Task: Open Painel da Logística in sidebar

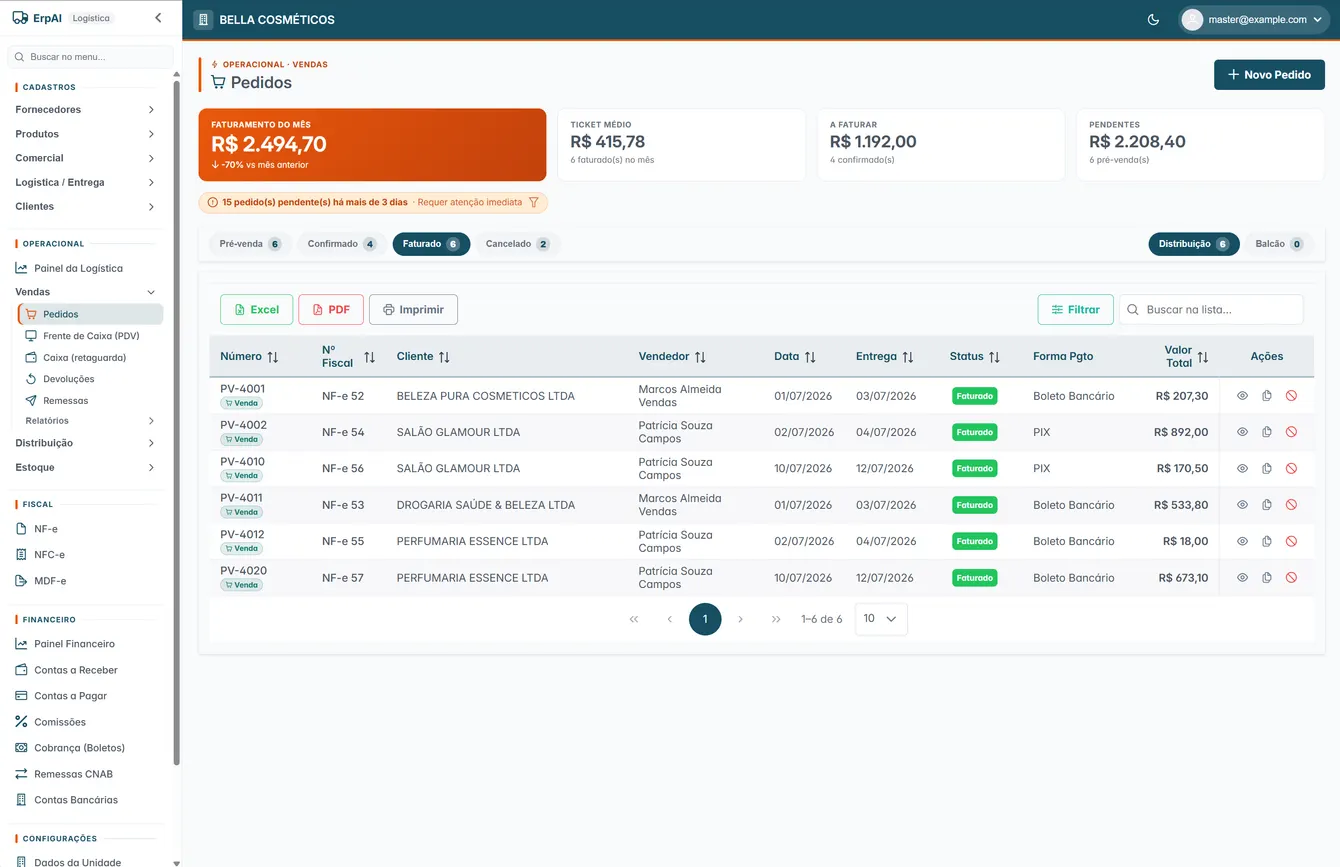Action: 78,268
